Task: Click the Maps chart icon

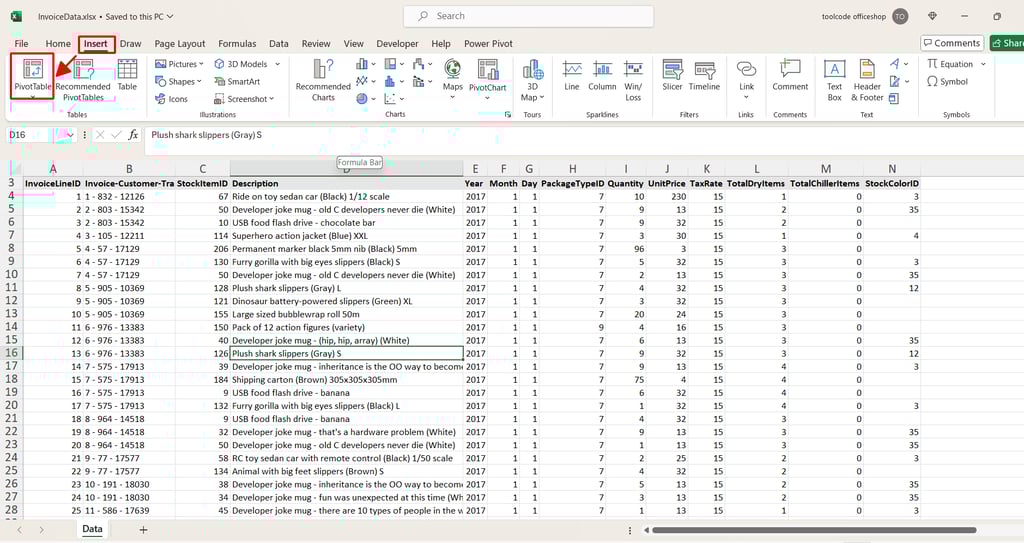Action: [453, 75]
